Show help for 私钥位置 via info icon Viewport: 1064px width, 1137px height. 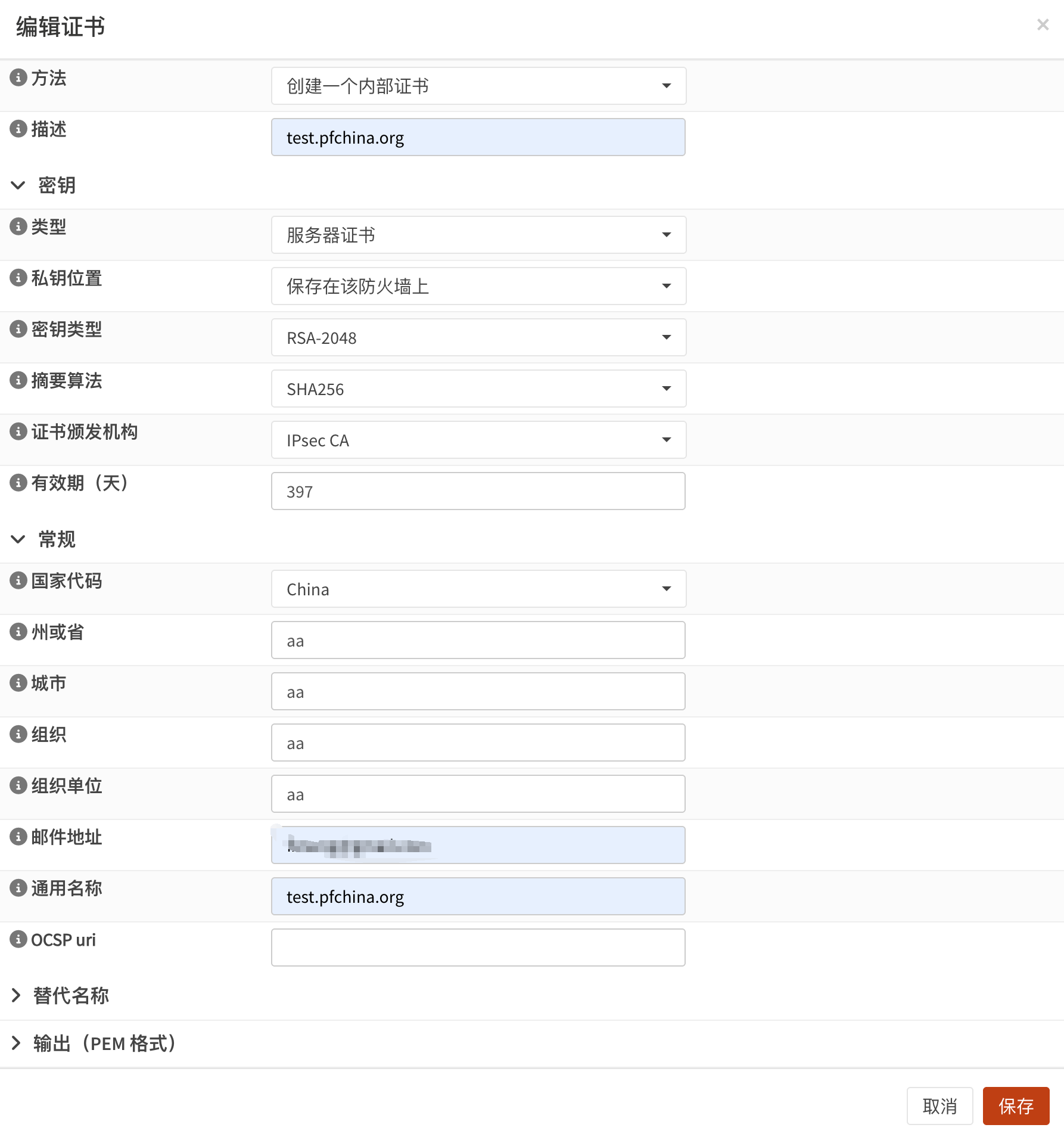18,278
